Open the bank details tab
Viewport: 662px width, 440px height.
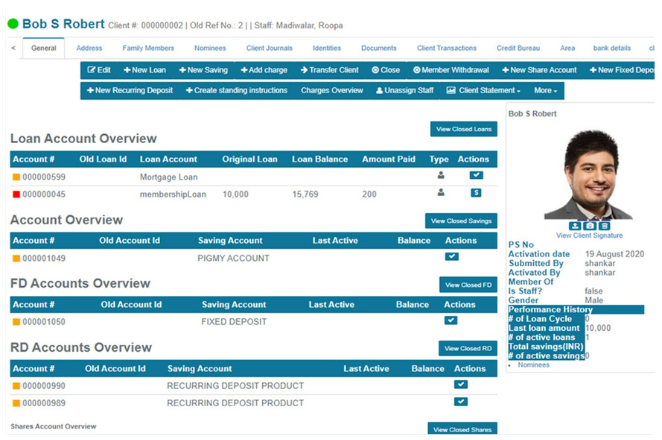pyautogui.click(x=612, y=48)
